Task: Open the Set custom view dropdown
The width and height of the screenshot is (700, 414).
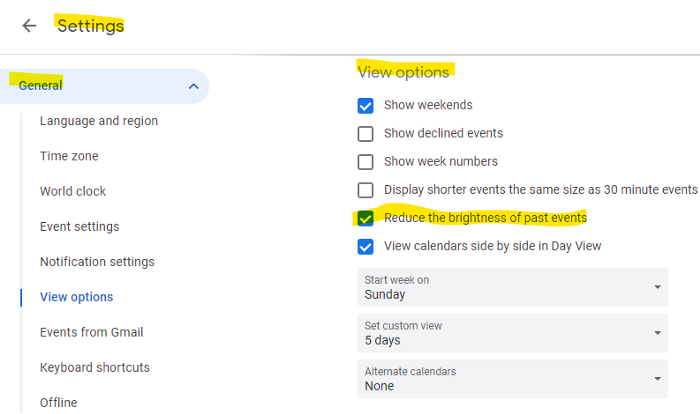Action: [x=512, y=333]
